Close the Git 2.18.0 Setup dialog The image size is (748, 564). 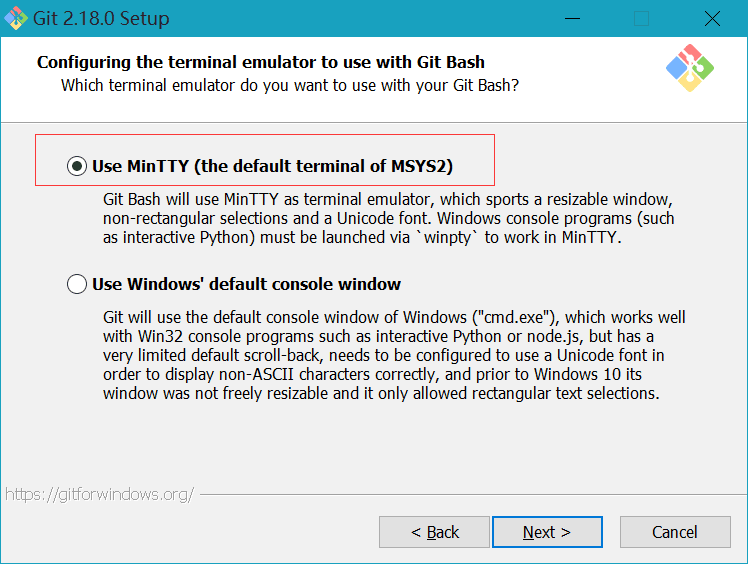point(712,18)
